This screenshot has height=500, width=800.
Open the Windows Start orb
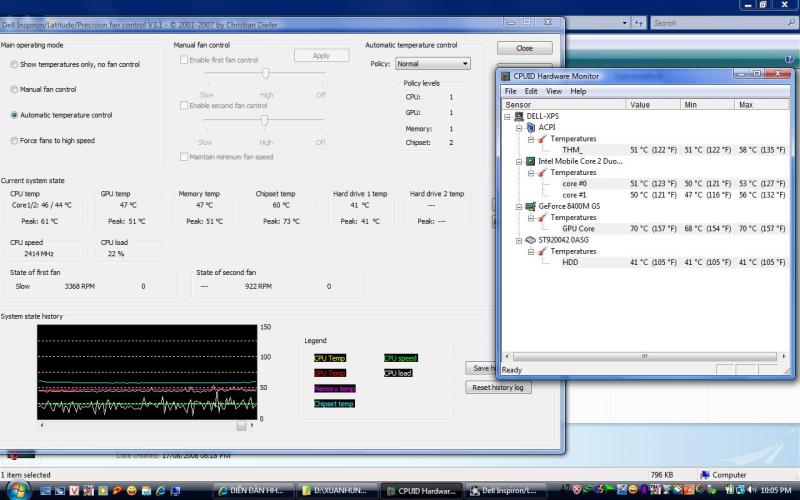click(17, 490)
